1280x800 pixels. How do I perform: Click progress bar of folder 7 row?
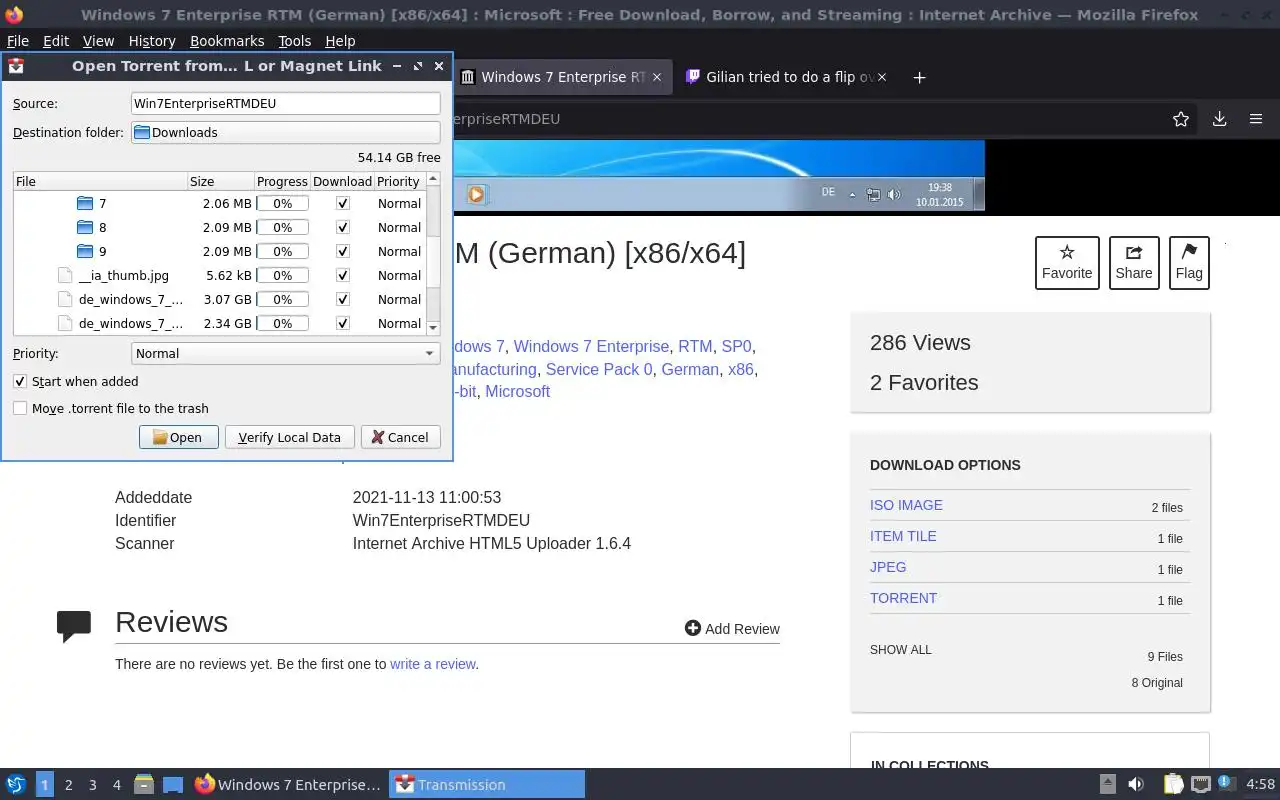pos(283,203)
